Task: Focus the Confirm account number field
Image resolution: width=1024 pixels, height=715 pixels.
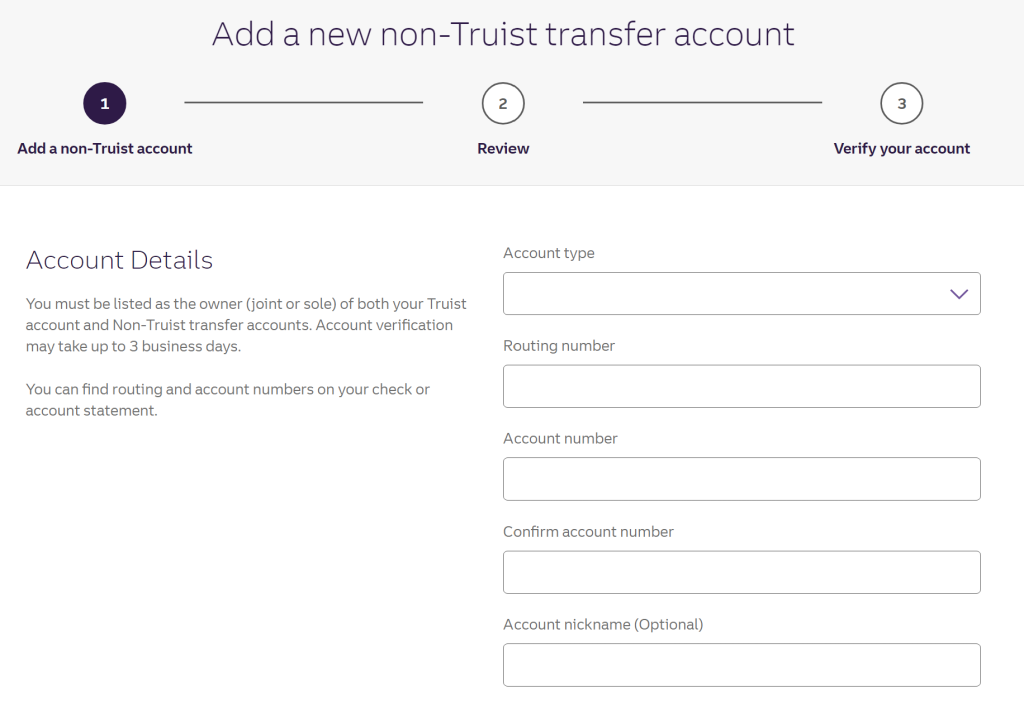Action: tap(741, 572)
